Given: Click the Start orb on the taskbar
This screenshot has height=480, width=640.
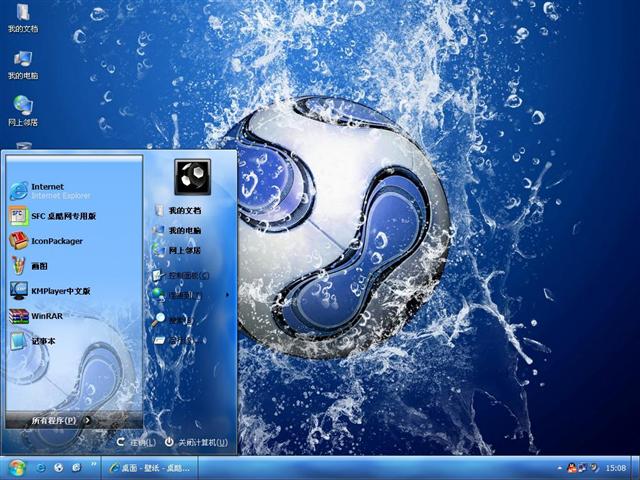Looking at the screenshot, I should (x=16, y=467).
